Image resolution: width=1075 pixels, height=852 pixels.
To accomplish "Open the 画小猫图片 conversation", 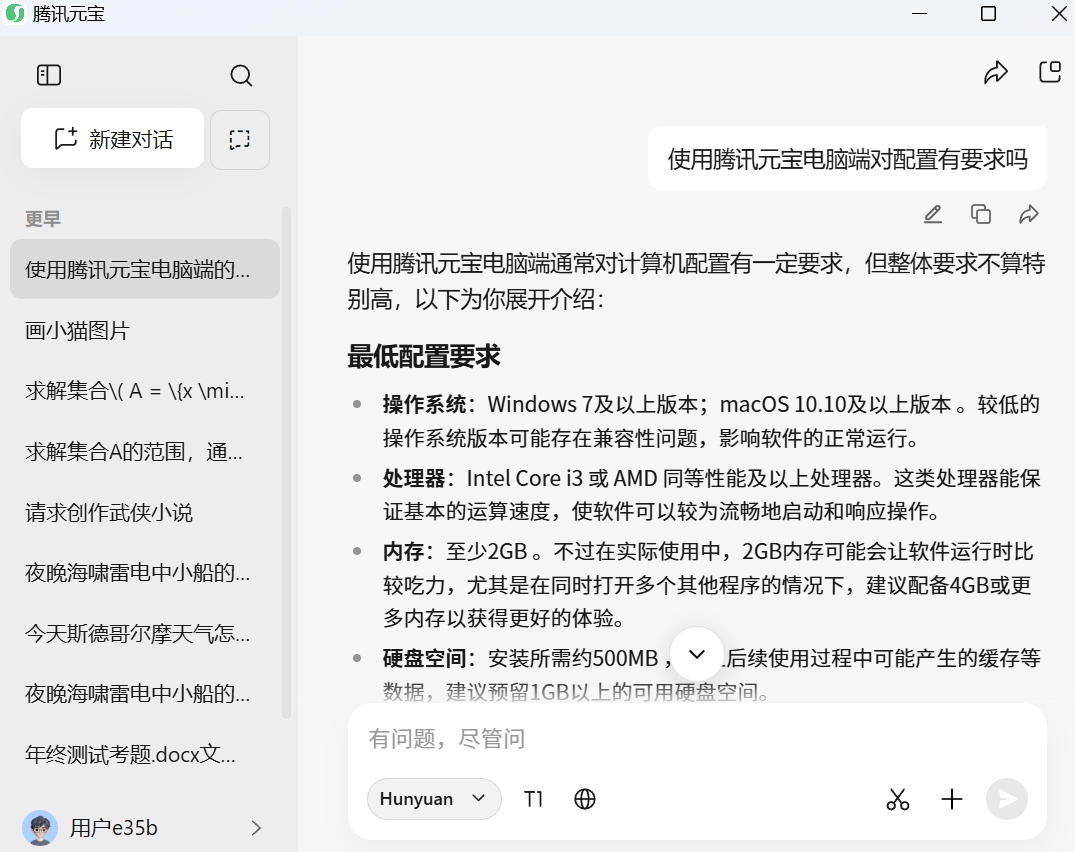I will [x=78, y=330].
